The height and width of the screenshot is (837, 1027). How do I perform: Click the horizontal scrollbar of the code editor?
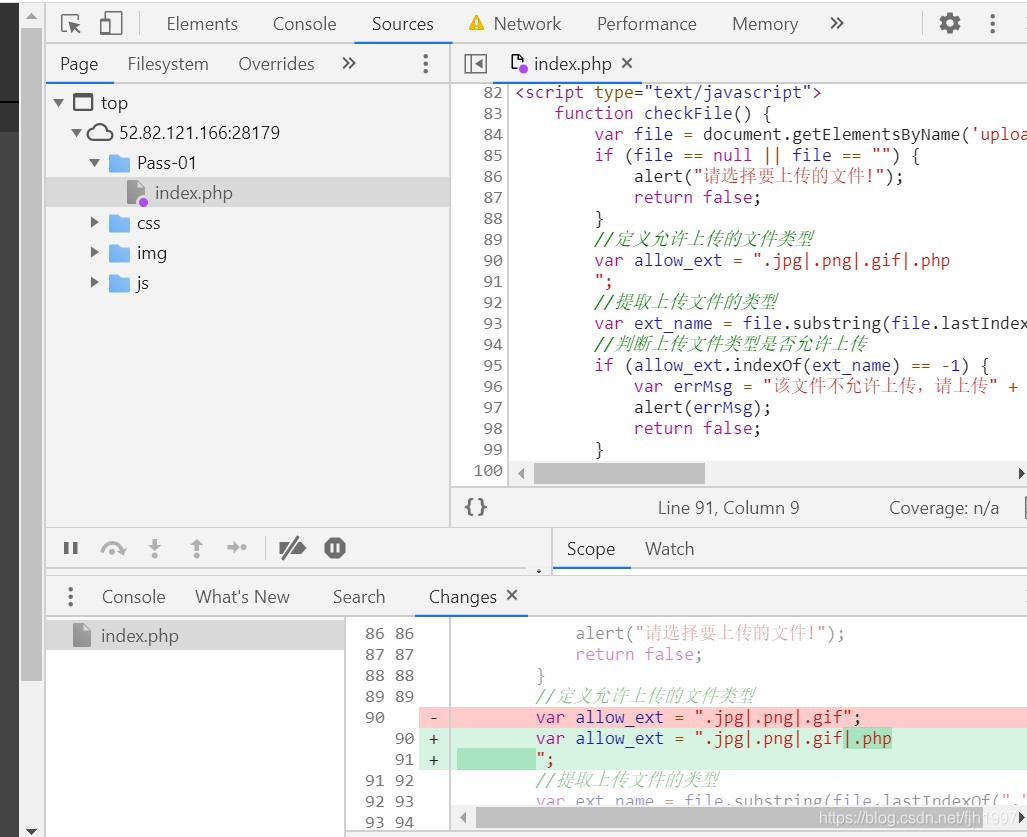tap(619, 473)
